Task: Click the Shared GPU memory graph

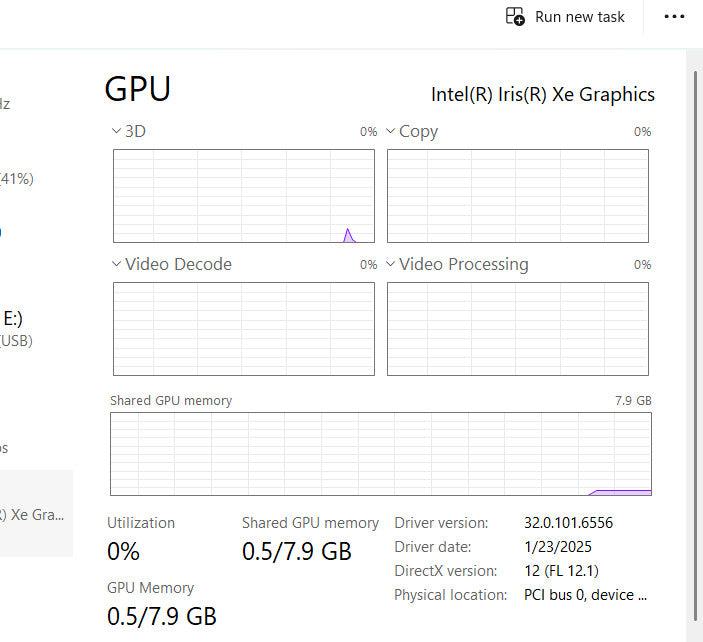Action: [x=380, y=453]
